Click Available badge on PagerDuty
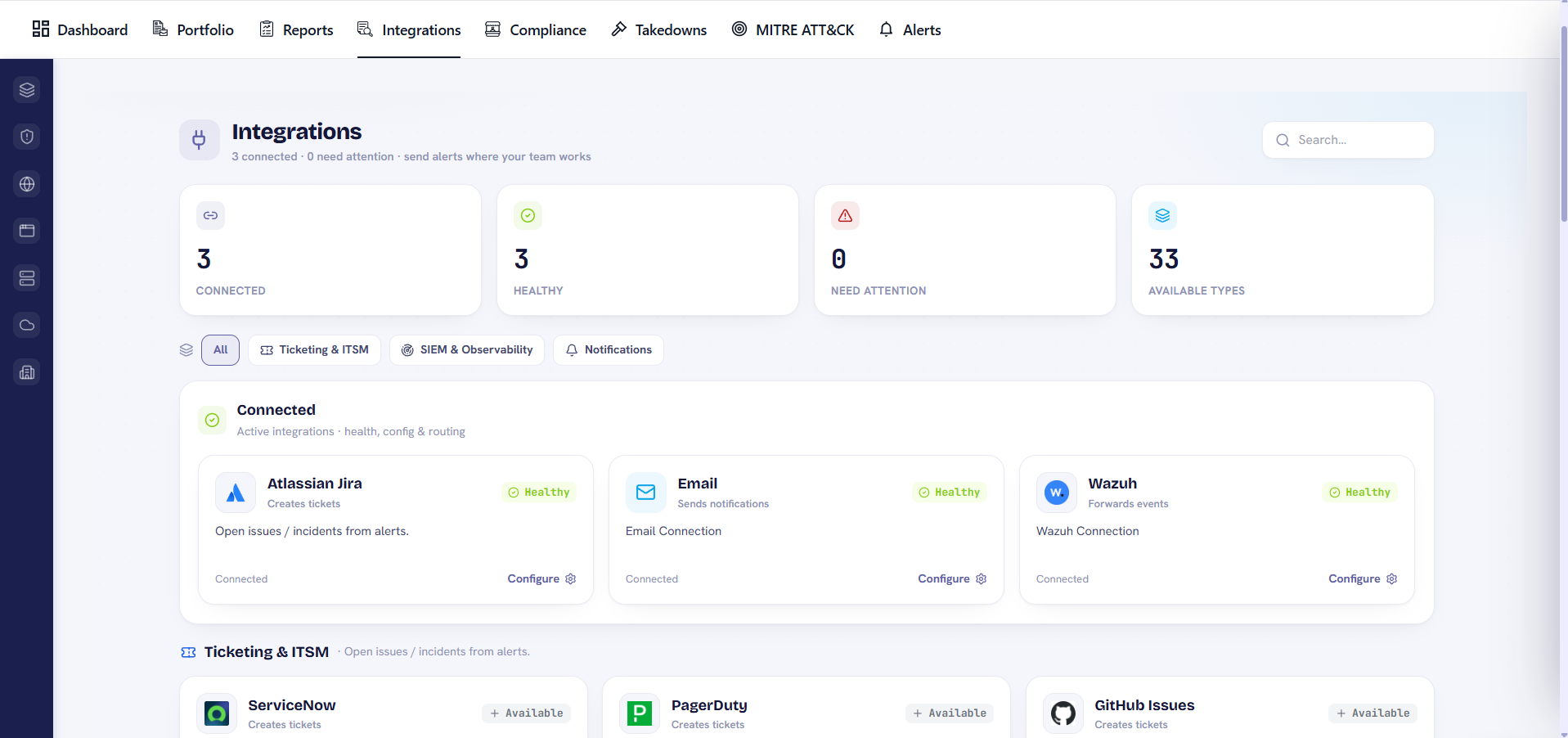This screenshot has width=1568, height=738. [950, 713]
